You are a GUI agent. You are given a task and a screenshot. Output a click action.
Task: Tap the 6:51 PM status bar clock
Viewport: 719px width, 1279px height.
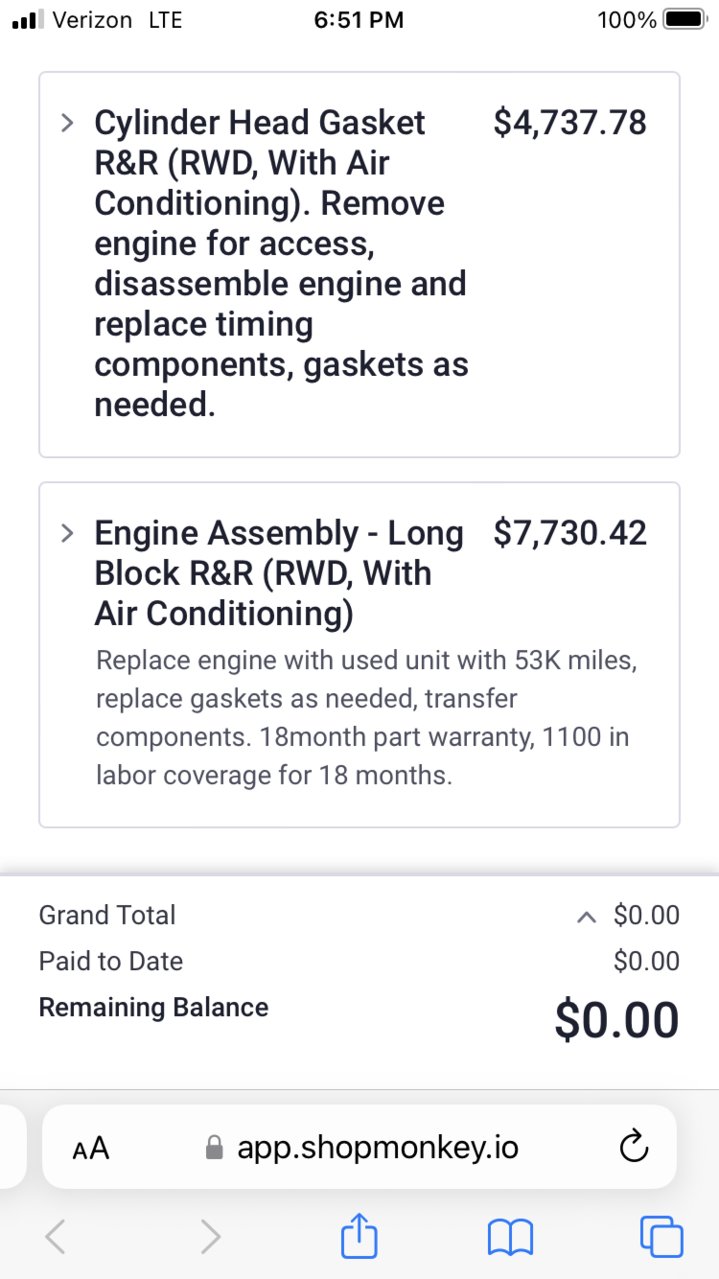pos(359,20)
